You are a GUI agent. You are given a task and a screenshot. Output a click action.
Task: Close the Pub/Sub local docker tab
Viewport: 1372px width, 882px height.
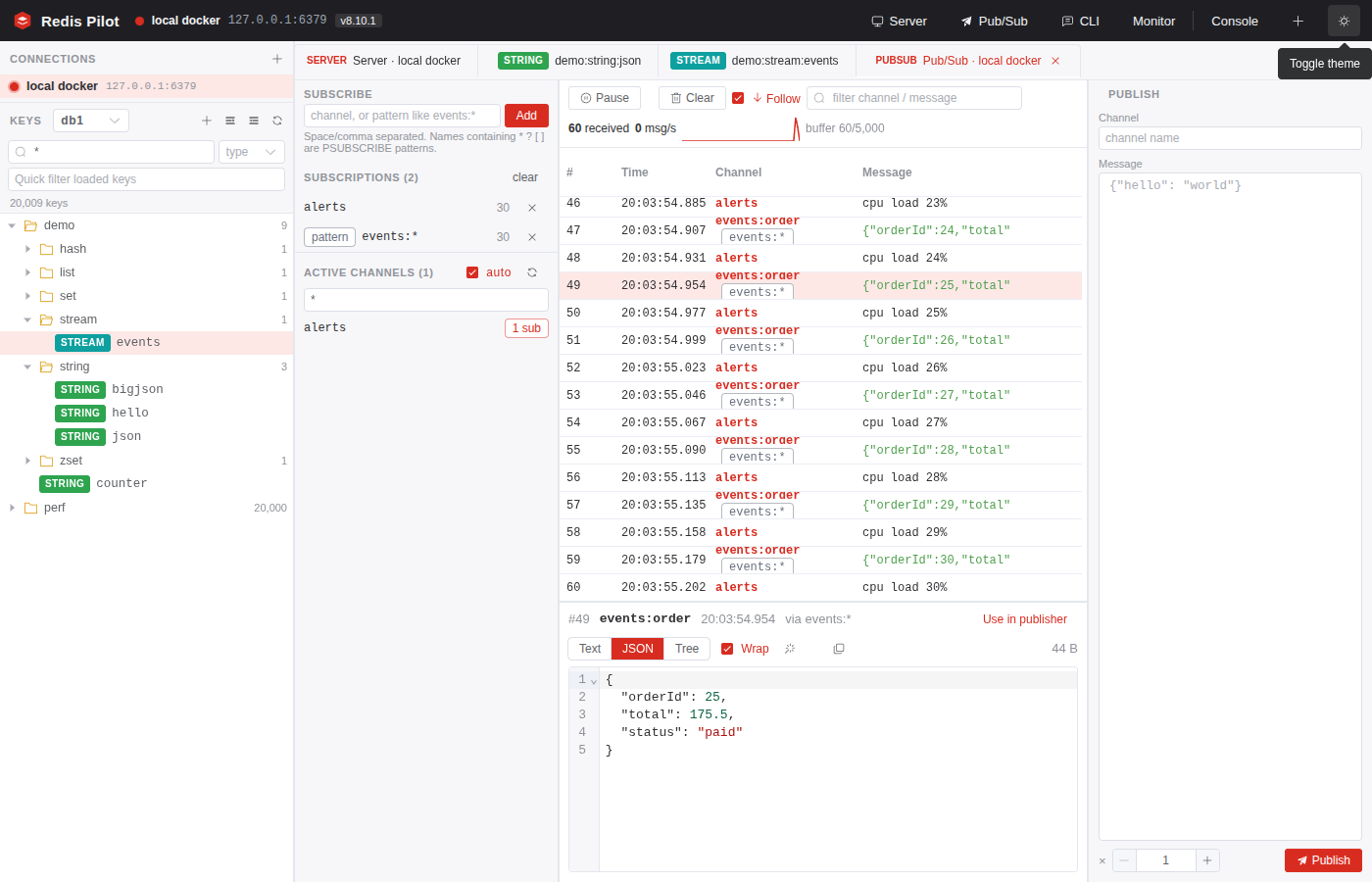click(1055, 61)
